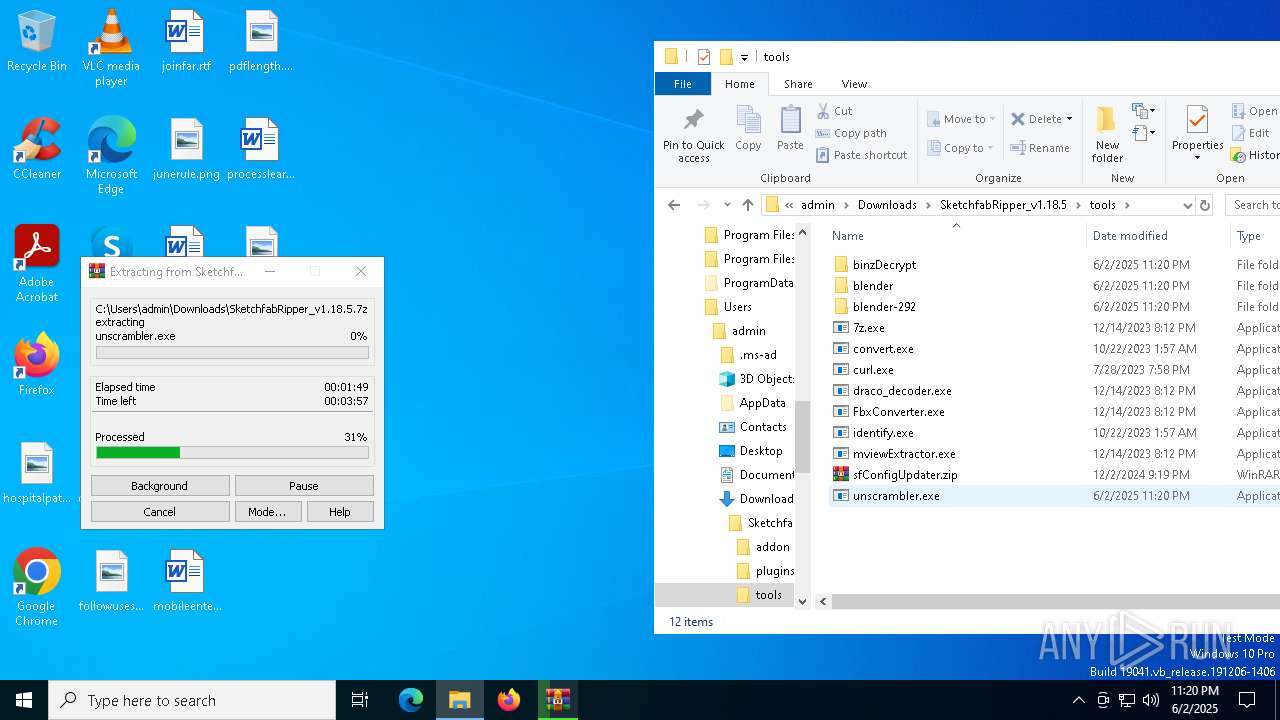1280x720 pixels.
Task: Click the Back arrow in File Explorer
Action: tap(674, 205)
